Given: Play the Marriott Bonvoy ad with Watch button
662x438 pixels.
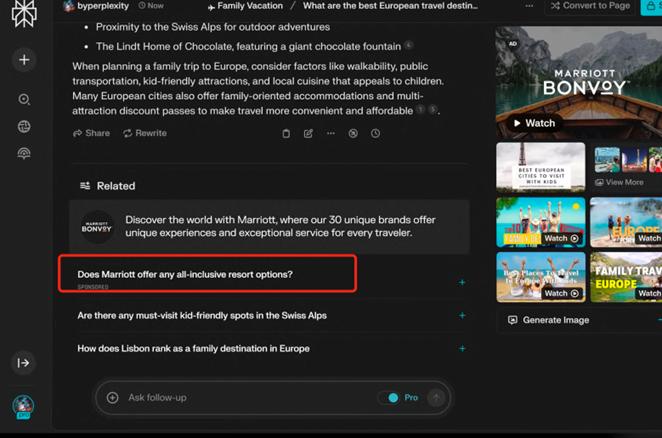Looking at the screenshot, I should pyautogui.click(x=533, y=124).
